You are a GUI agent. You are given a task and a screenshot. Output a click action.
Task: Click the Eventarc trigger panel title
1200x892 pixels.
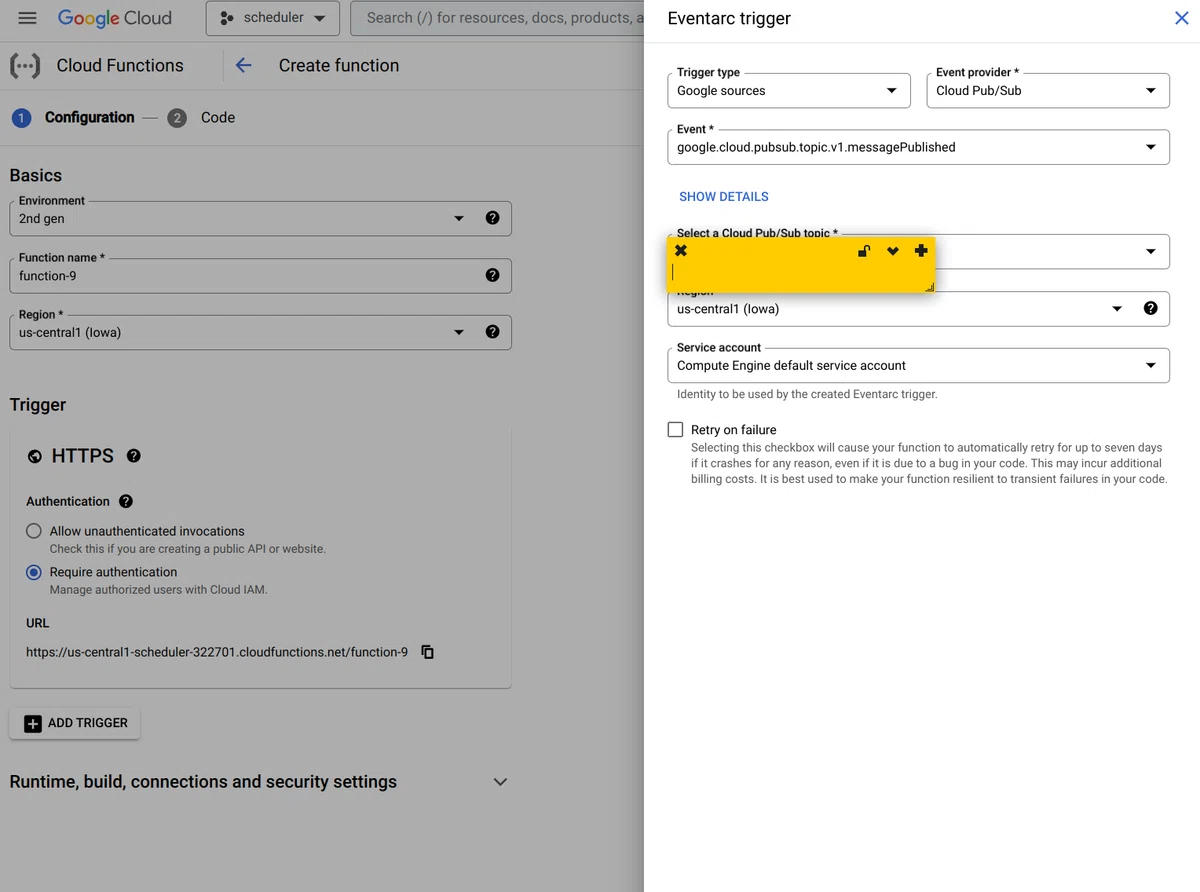pyautogui.click(x=729, y=19)
